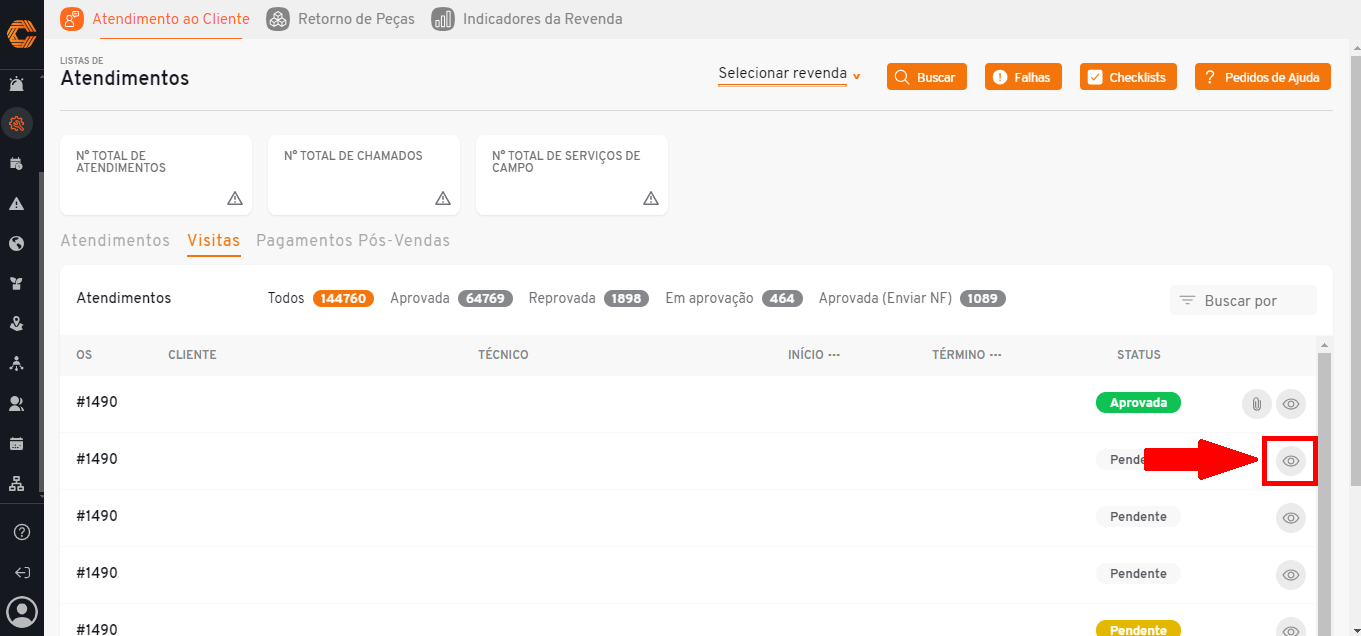This screenshot has height=636, width=1361.
Task: Open attachment paperclip on the Aprovada row
Action: click(x=1256, y=404)
